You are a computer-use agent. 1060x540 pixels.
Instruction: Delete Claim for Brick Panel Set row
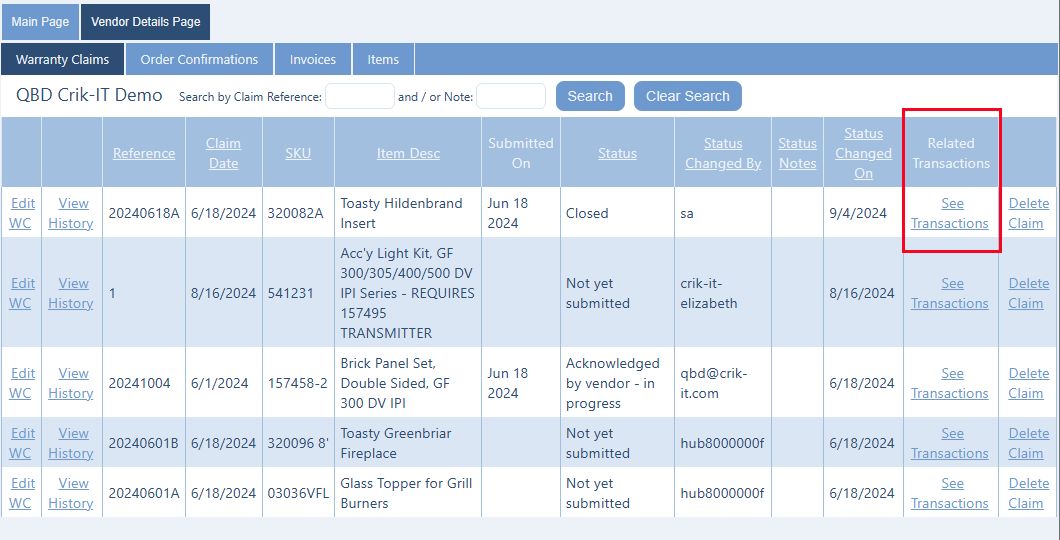(1028, 383)
